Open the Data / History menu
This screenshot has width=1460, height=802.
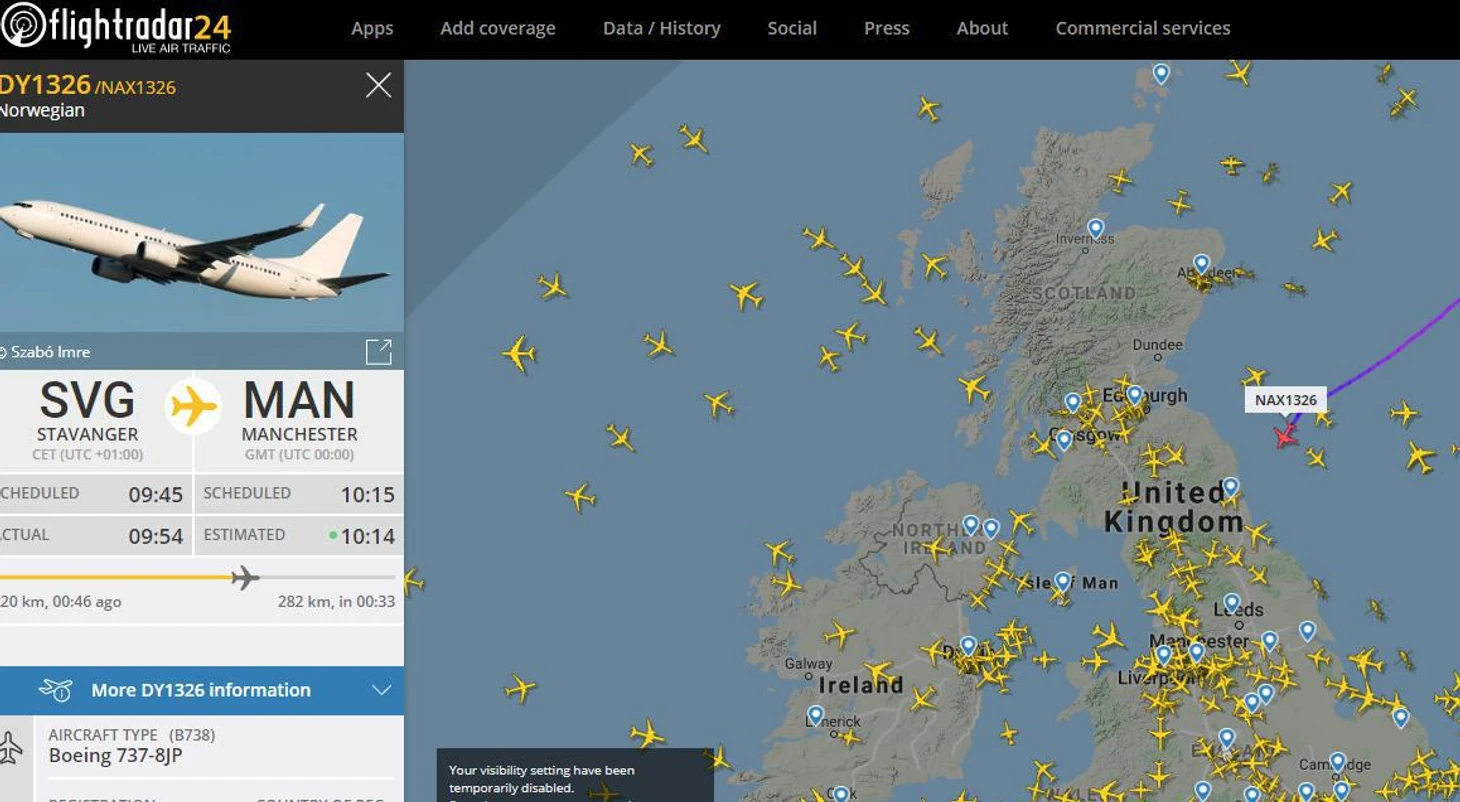(661, 29)
